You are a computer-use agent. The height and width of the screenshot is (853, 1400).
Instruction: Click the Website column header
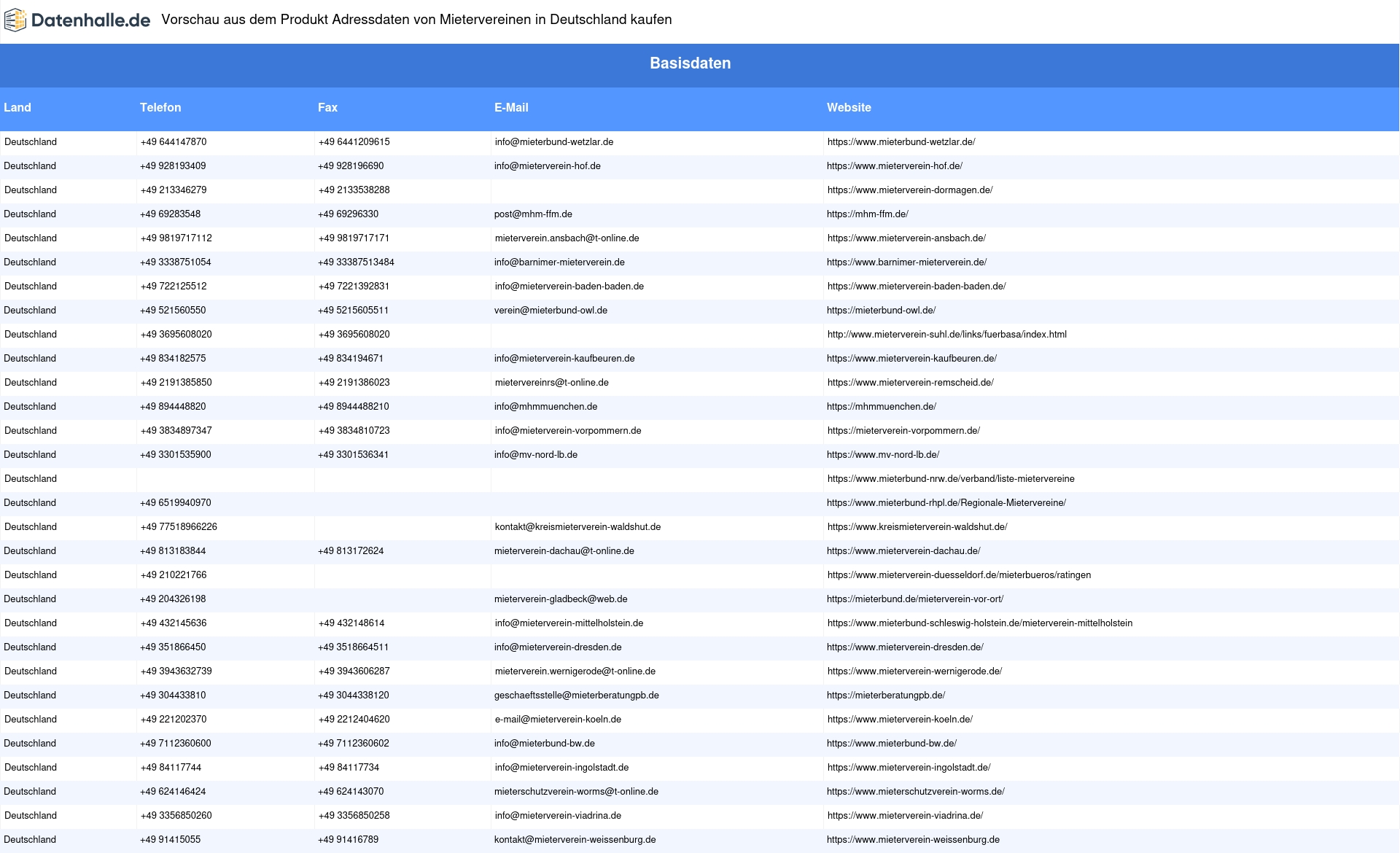[849, 107]
